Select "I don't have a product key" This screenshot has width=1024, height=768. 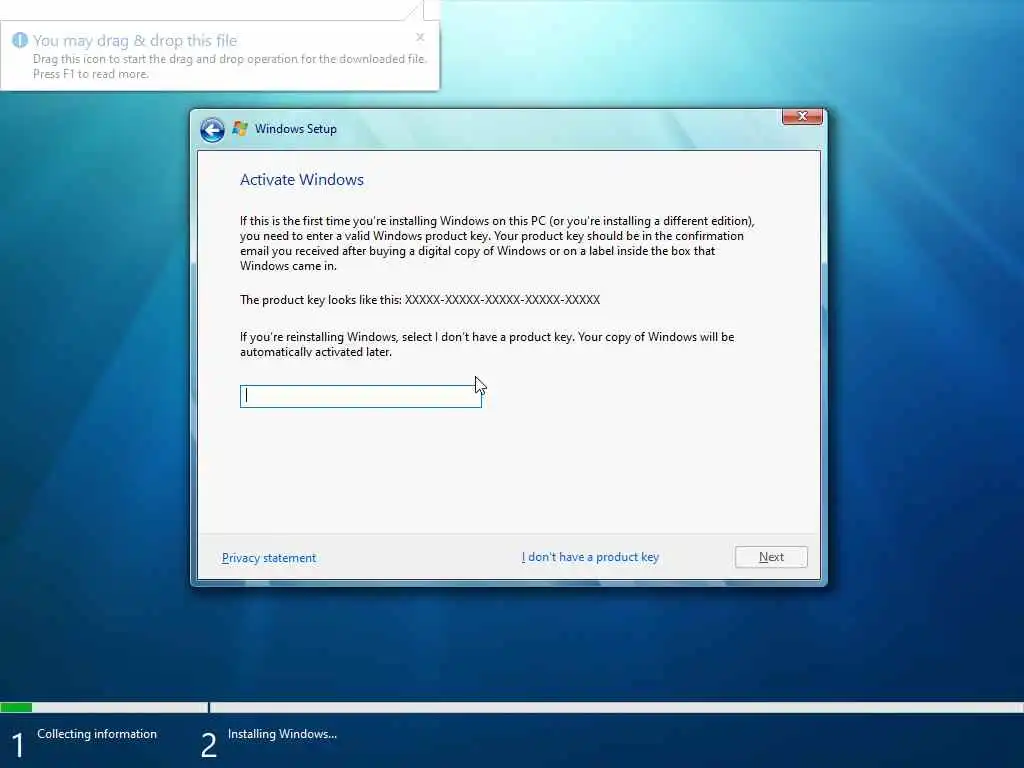tap(590, 557)
